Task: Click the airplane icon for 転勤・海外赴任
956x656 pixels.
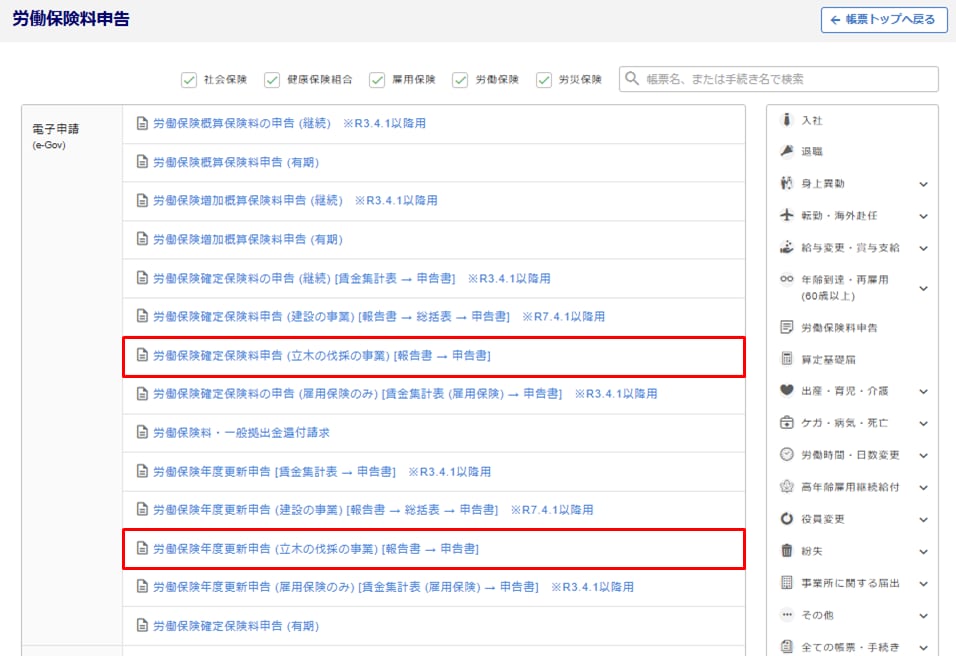Action: [x=787, y=216]
